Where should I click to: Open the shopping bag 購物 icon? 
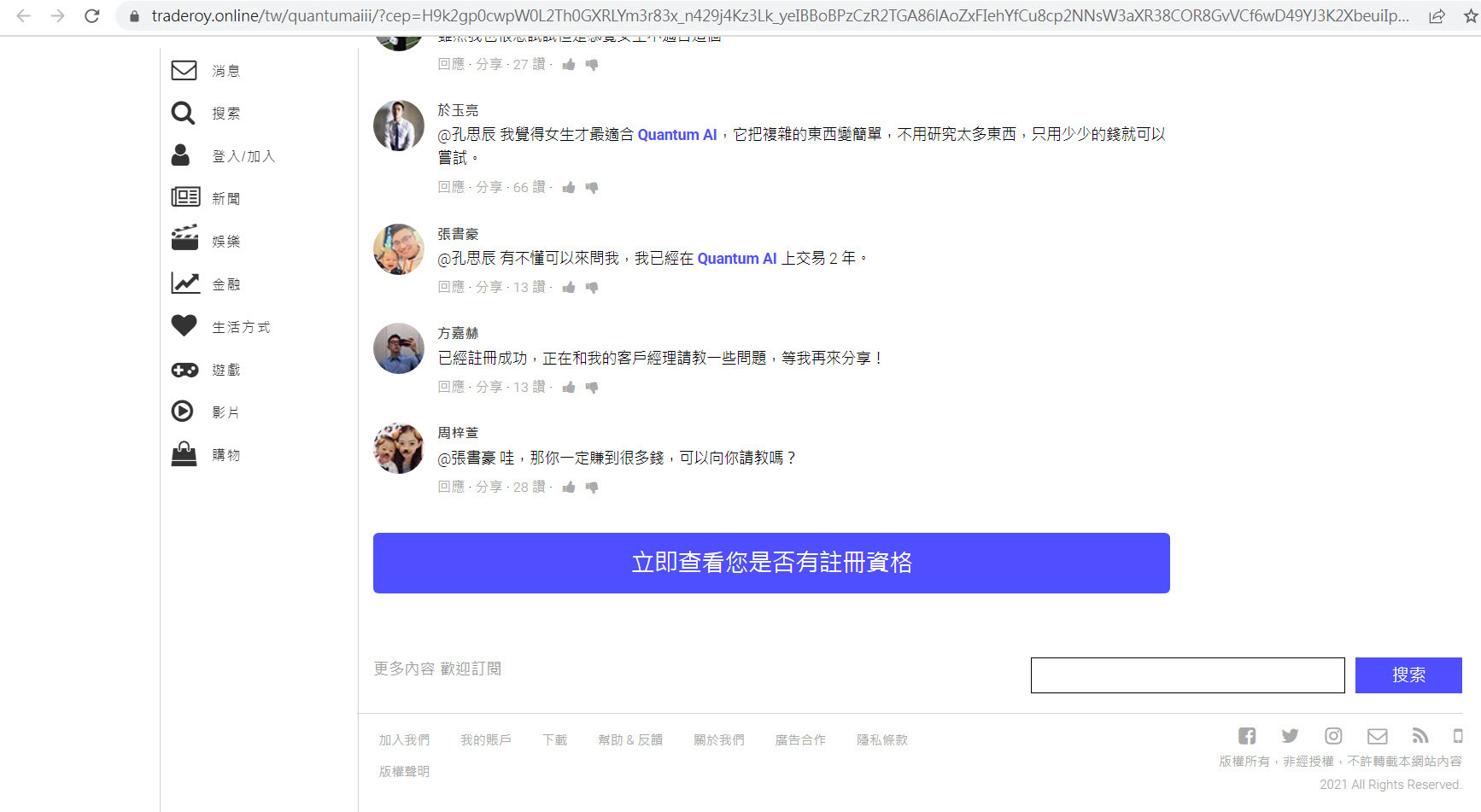(x=184, y=453)
